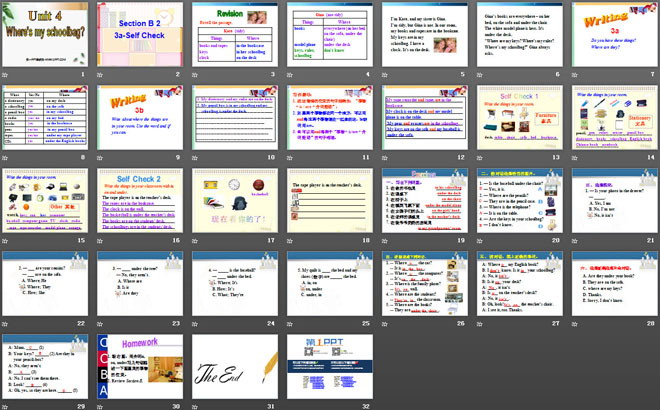
Task: Click the animation star under slide 32
Action: (290, 405)
